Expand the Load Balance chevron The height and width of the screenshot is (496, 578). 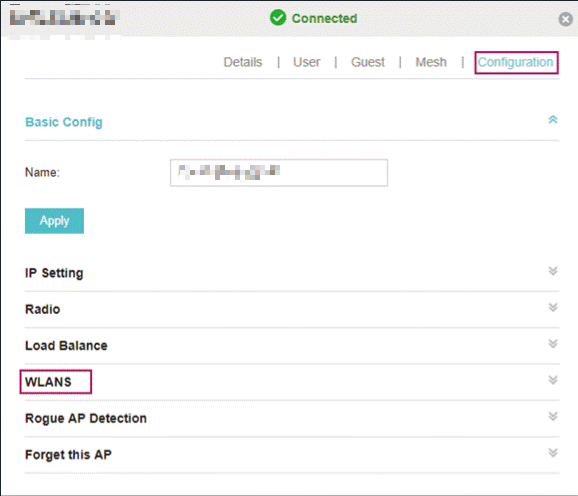point(553,343)
